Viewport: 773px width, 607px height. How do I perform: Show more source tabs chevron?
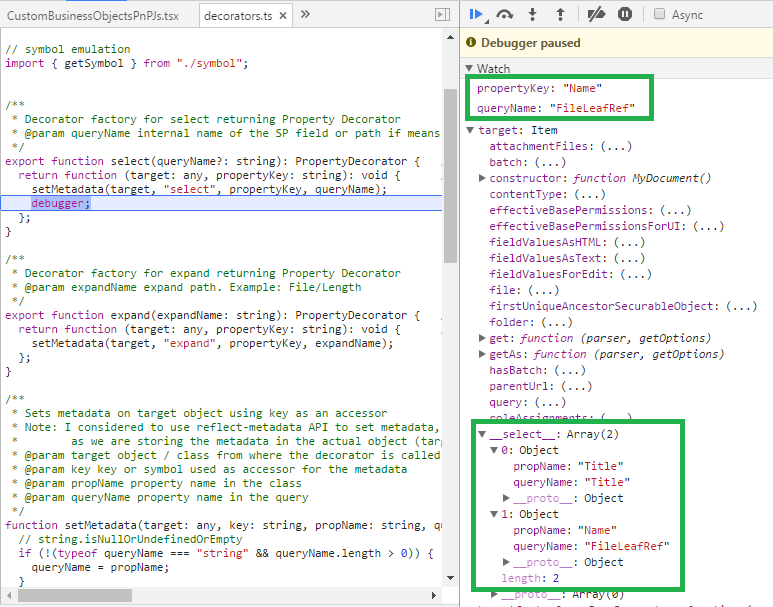pos(305,14)
